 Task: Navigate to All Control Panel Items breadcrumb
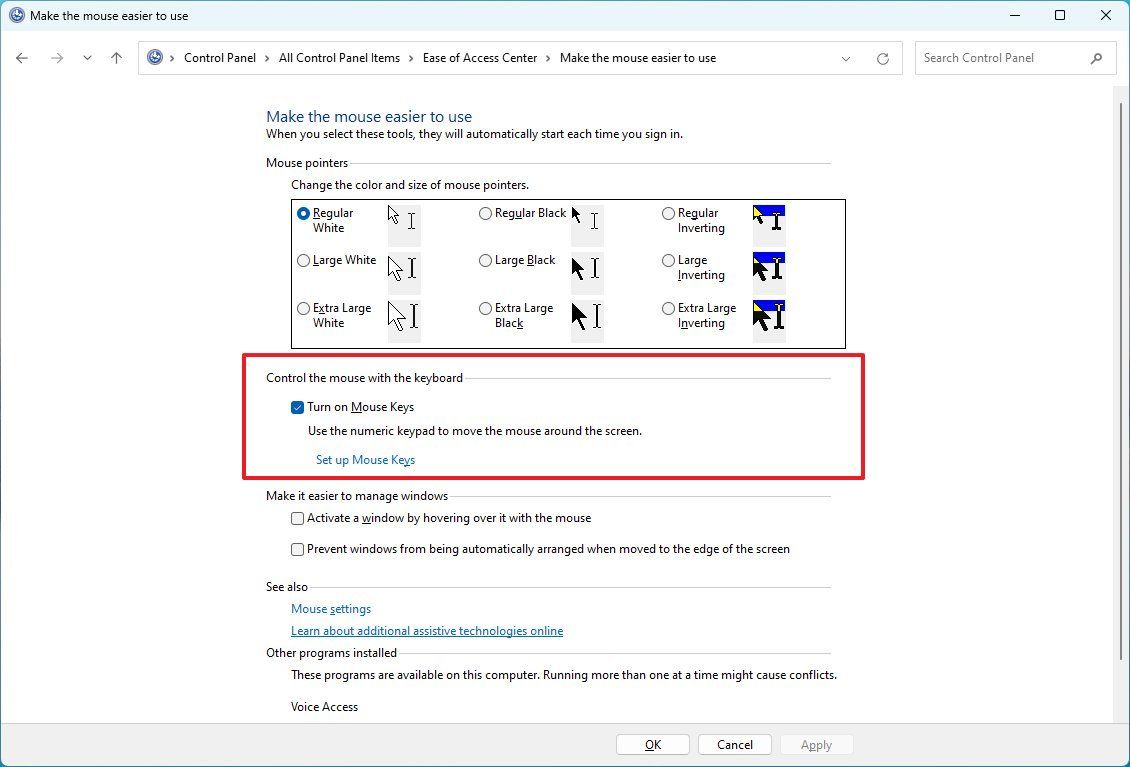(x=339, y=58)
